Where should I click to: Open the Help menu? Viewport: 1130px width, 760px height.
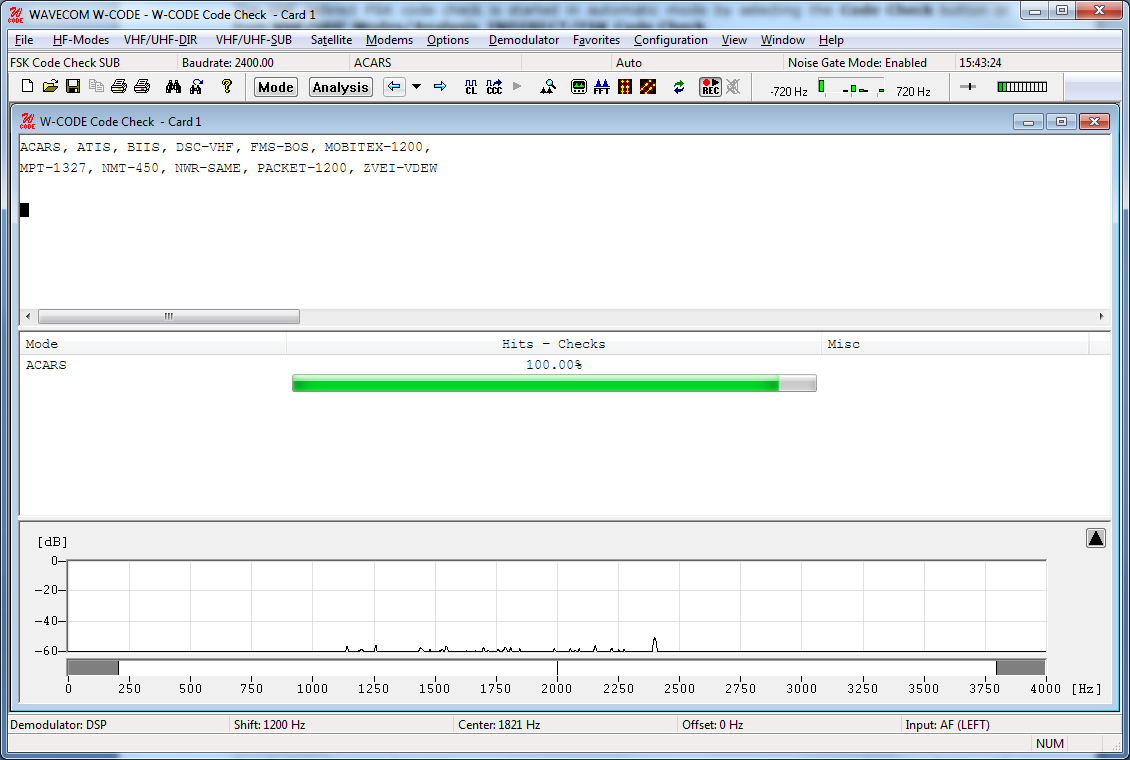coord(831,40)
